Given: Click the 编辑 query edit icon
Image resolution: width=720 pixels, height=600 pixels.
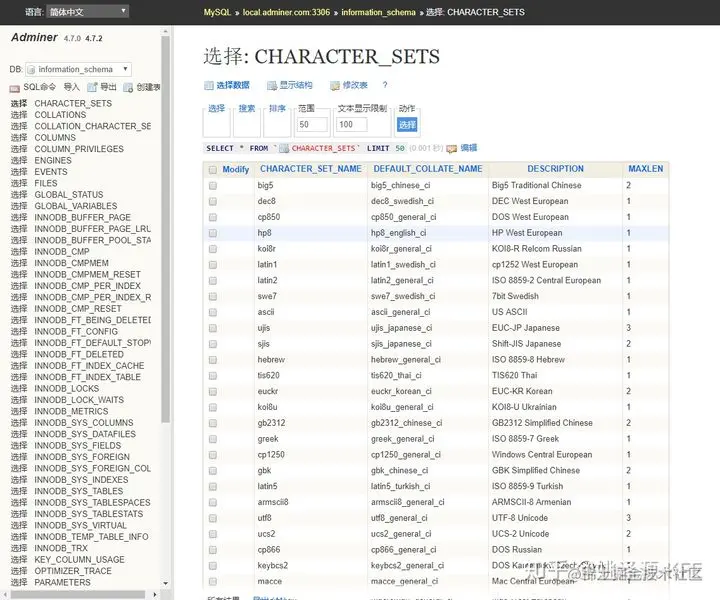Looking at the screenshot, I should tap(451, 148).
